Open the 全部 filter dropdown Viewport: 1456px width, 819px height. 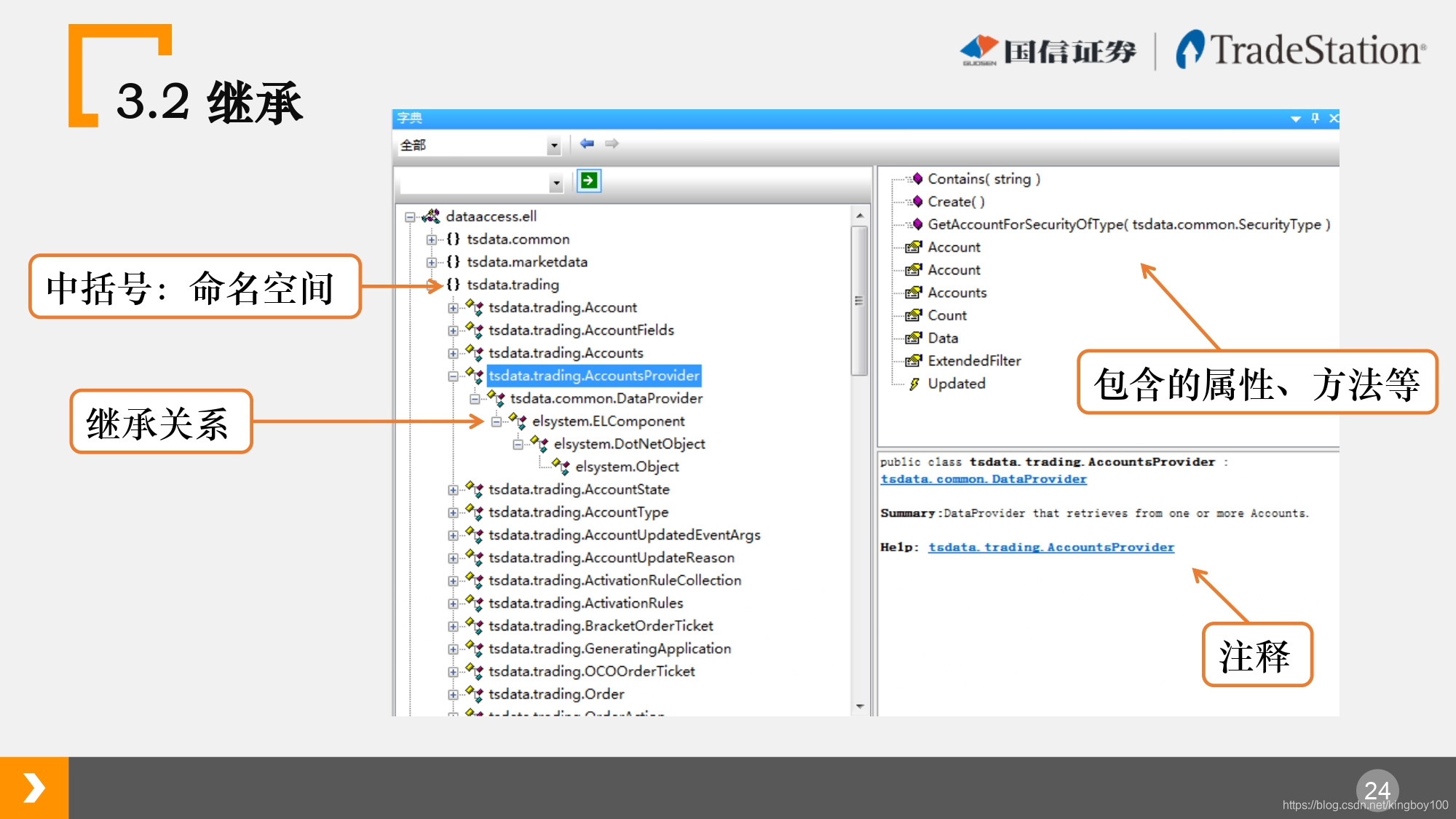point(554,146)
